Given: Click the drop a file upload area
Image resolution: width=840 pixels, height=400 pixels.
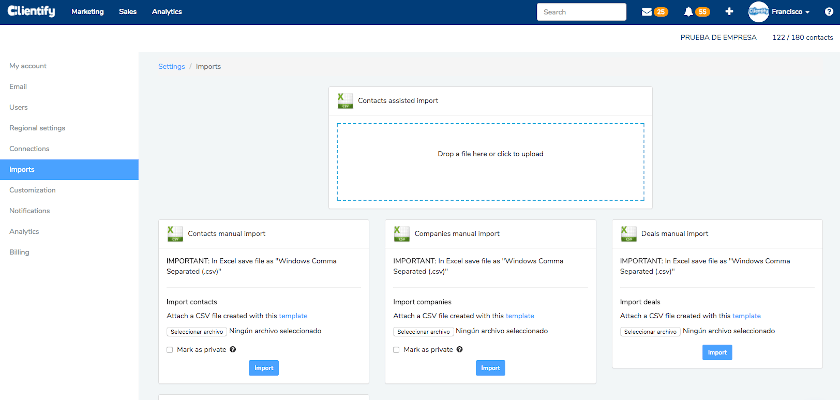Looking at the screenshot, I should [490, 162].
